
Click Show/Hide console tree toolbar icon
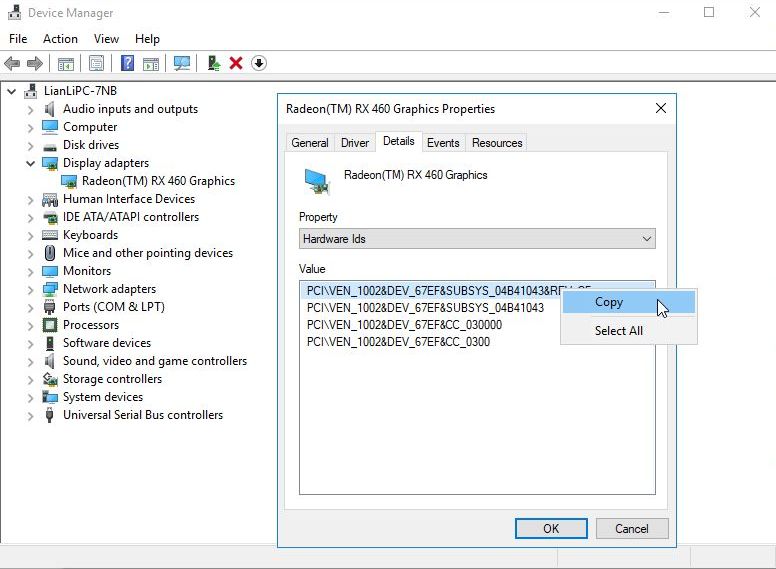point(65,63)
